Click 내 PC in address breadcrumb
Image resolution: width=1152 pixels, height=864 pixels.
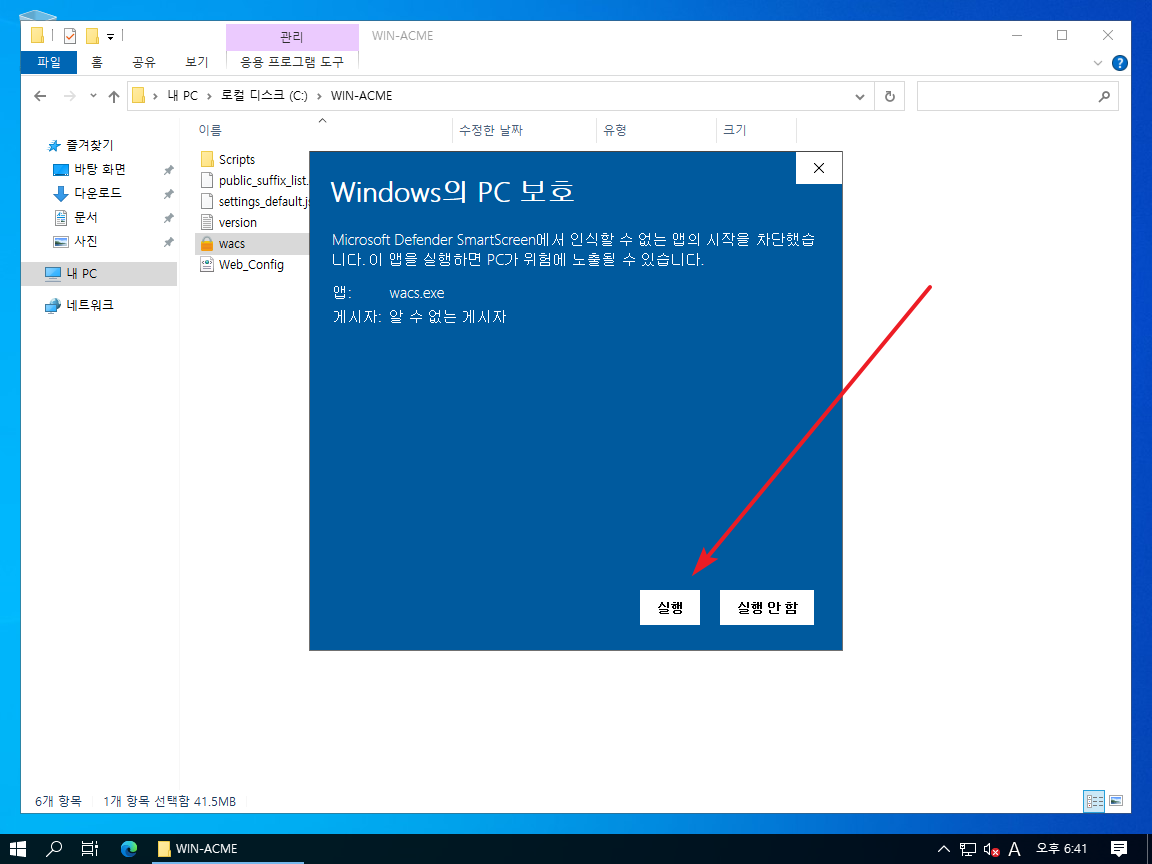(x=182, y=96)
